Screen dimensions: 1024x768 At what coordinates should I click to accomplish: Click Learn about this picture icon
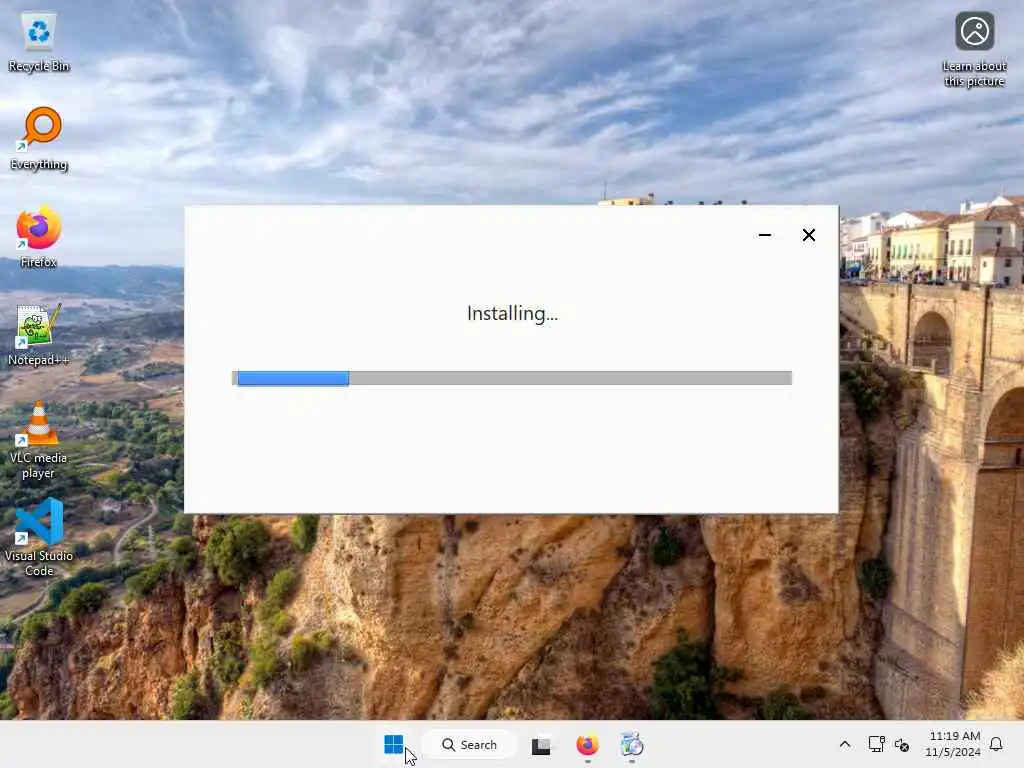(974, 50)
